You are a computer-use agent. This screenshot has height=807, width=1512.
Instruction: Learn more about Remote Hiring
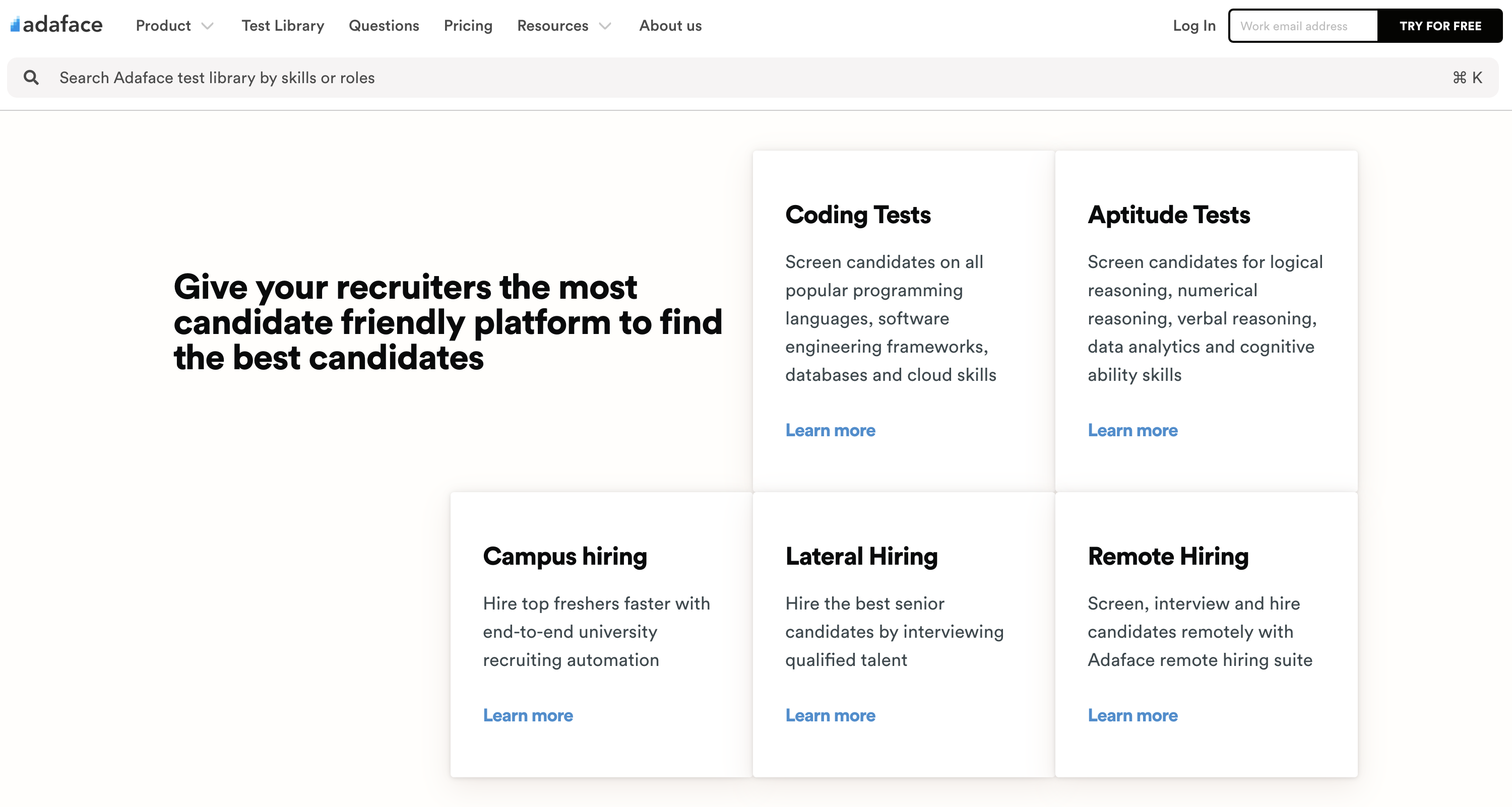[x=1132, y=715]
